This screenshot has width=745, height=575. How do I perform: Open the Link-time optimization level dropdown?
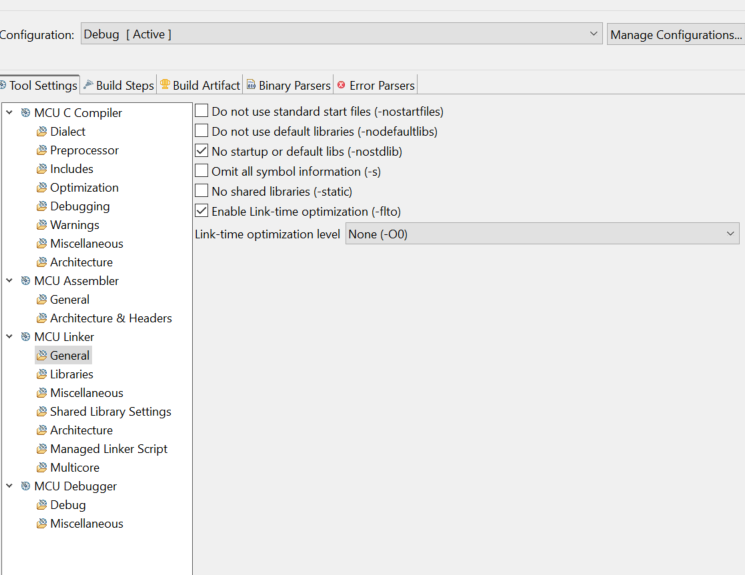[542, 234]
